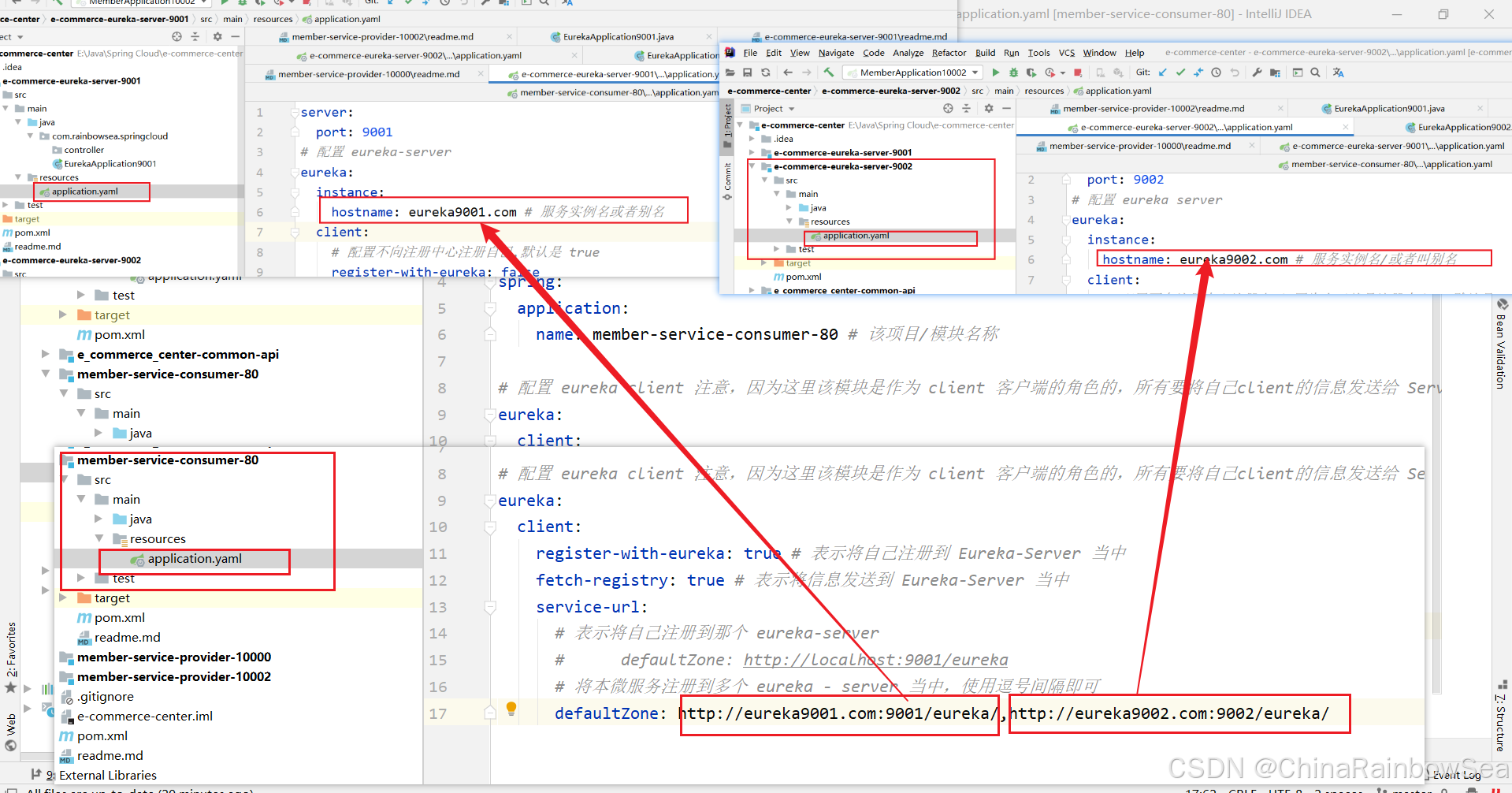Image resolution: width=1512 pixels, height=793 pixels.
Task: Open the Project view dropdown in the right window
Action: (x=791, y=109)
